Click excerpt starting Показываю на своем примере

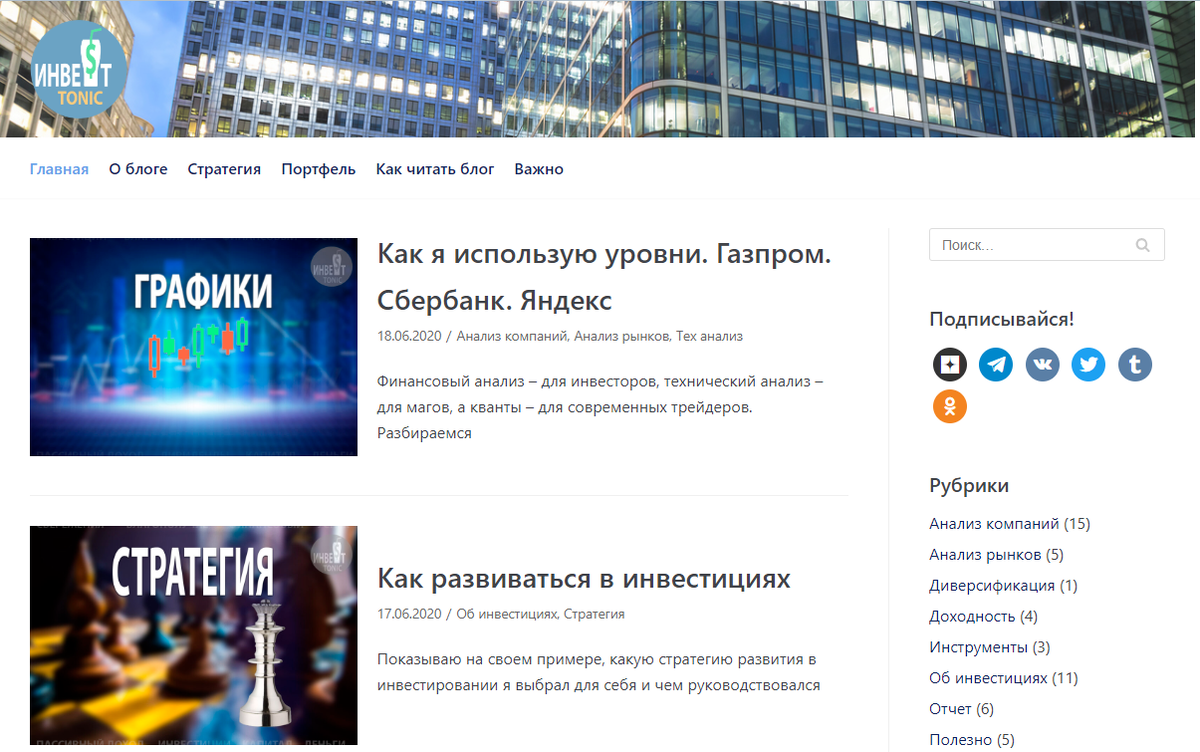coord(599,672)
